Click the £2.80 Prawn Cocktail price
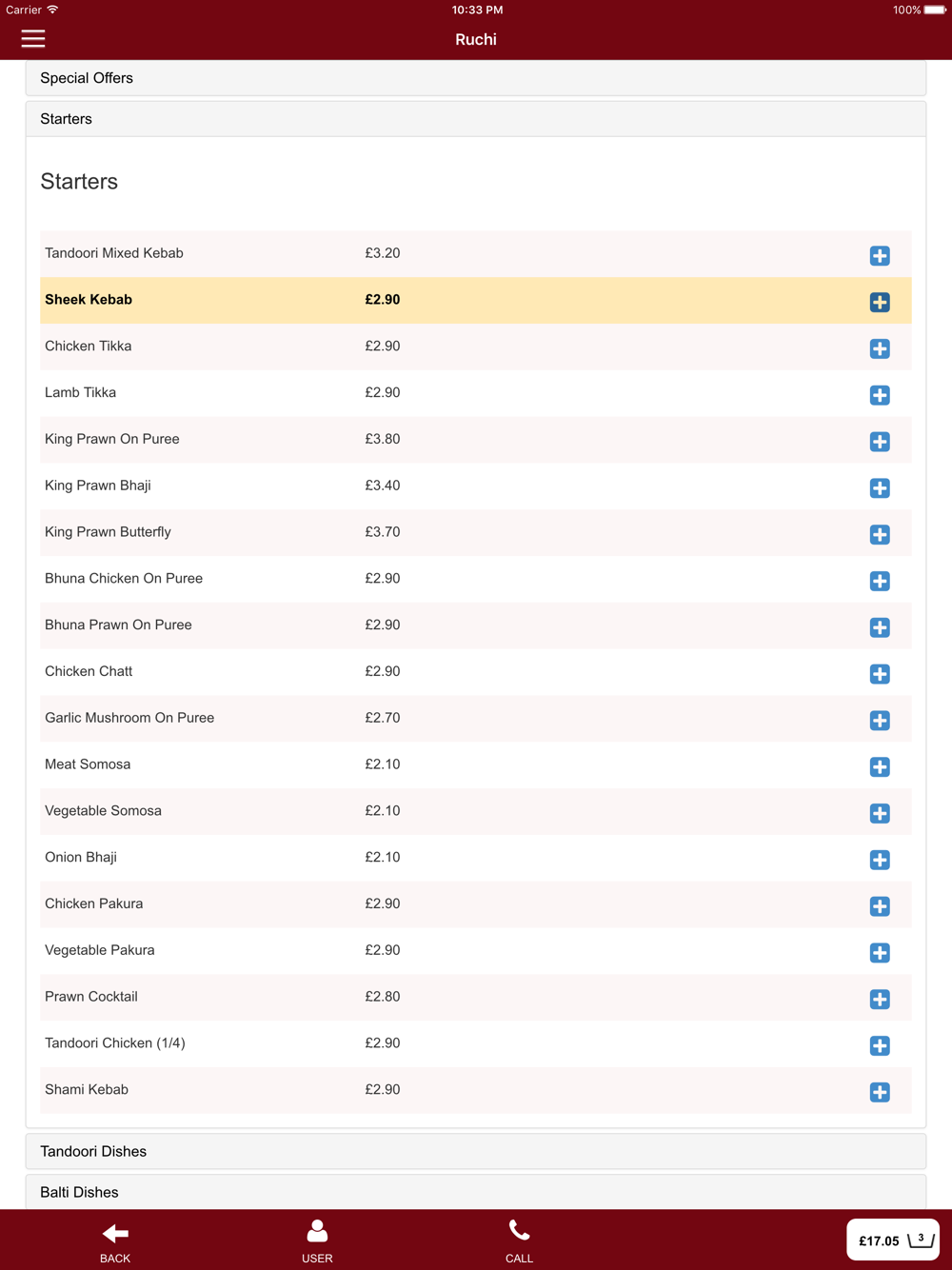 tap(383, 997)
